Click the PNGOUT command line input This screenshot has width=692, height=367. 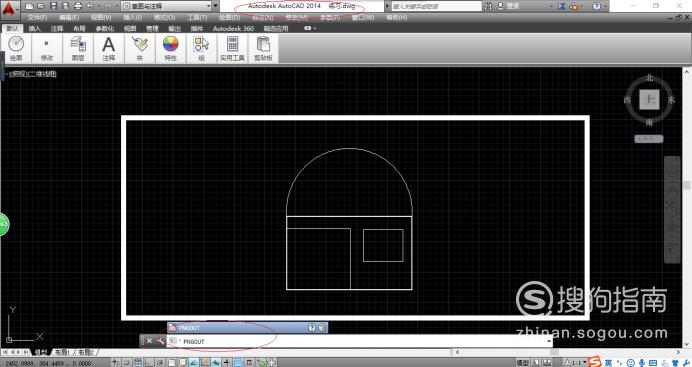[359, 341]
